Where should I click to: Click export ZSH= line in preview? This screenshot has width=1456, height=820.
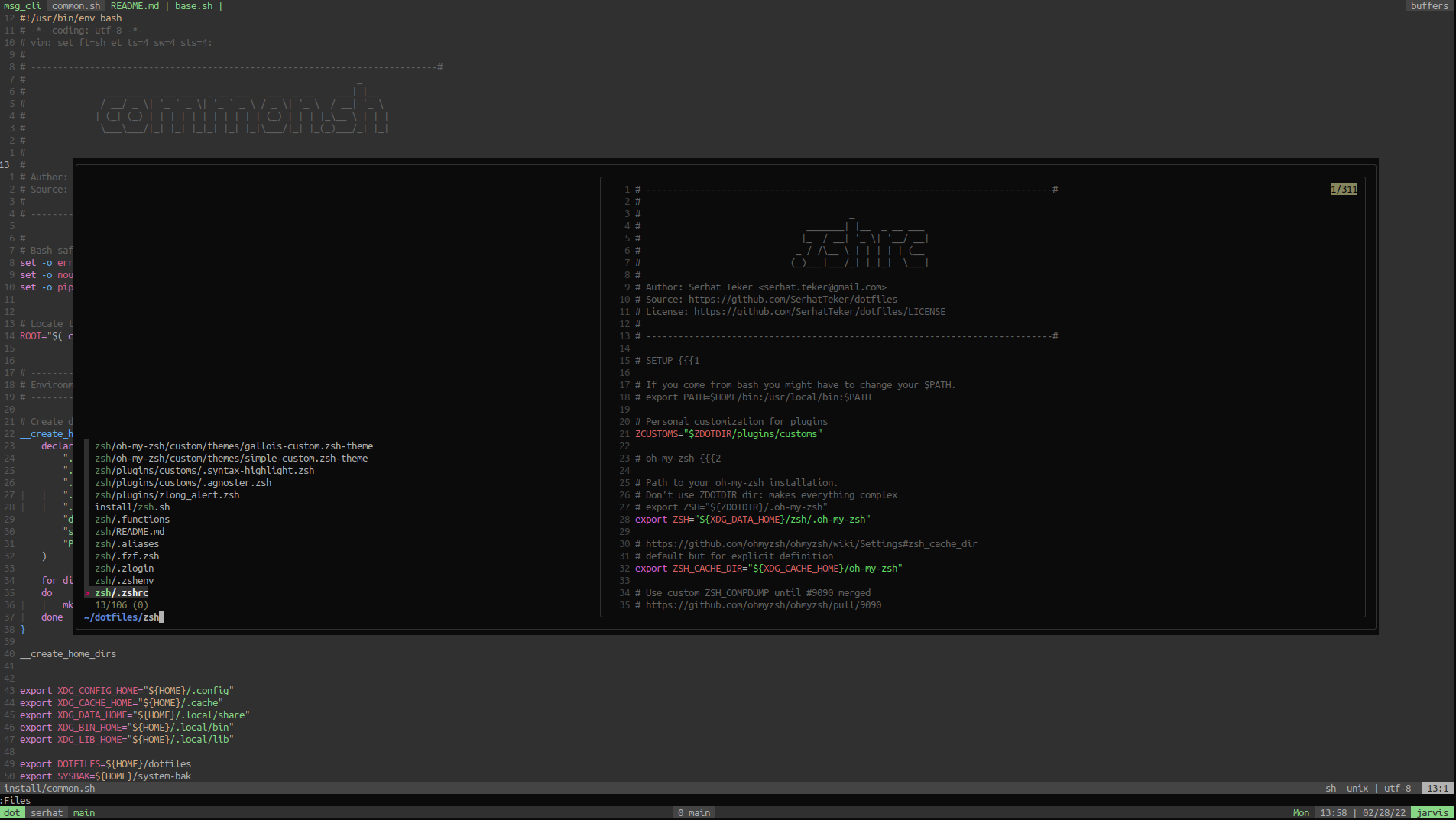point(752,519)
